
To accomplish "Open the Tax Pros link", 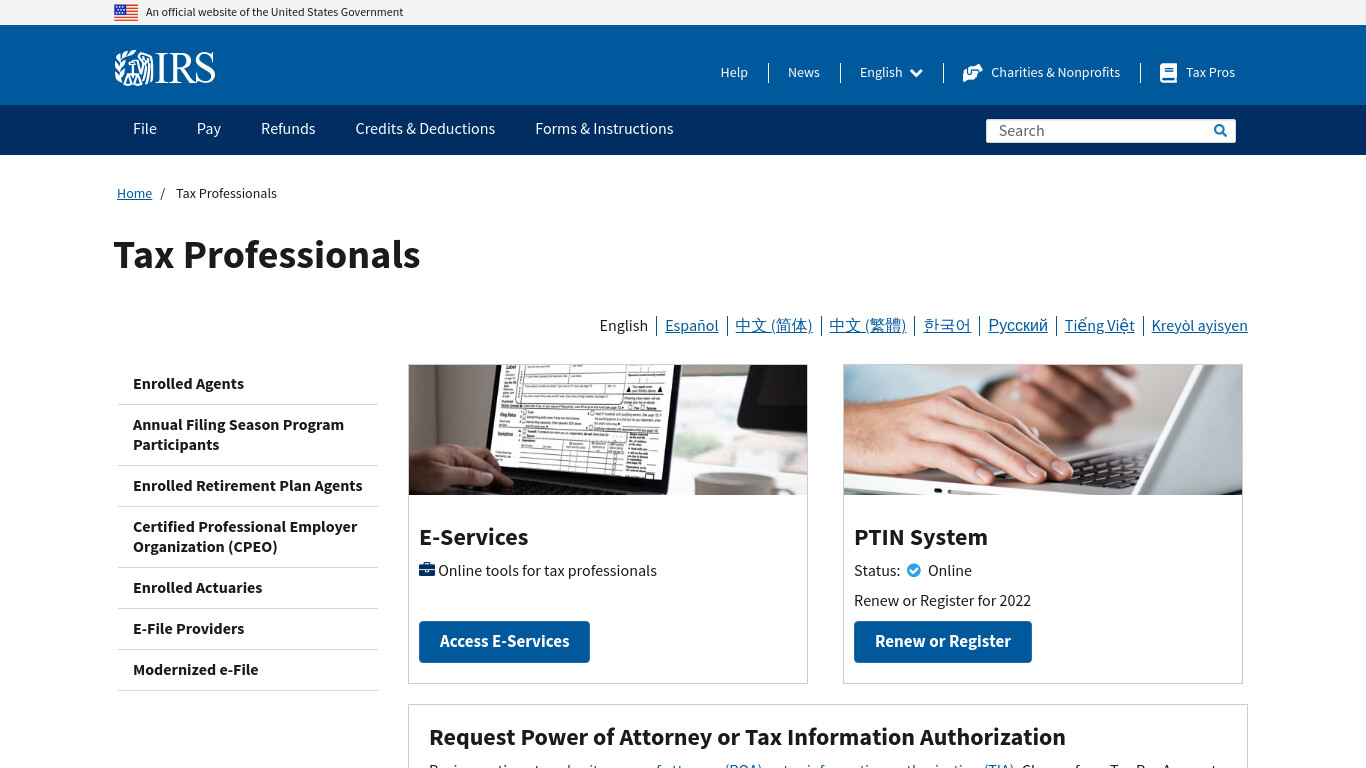I will pos(1210,73).
